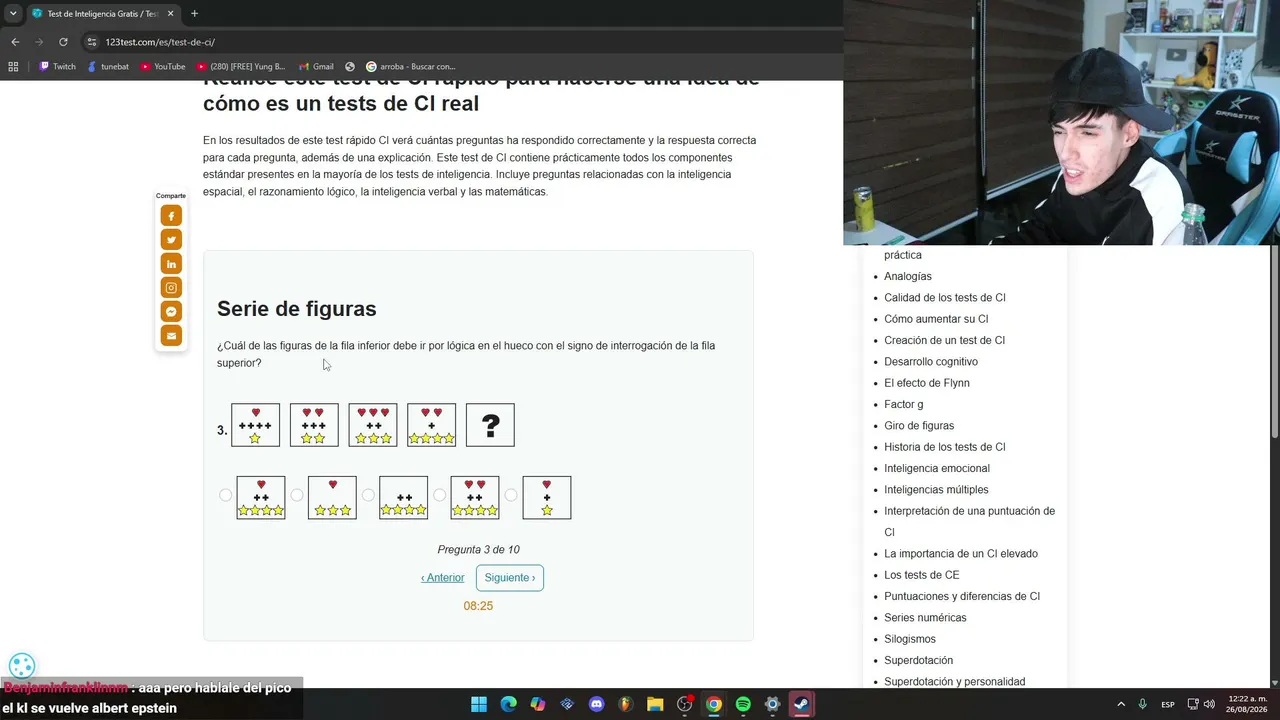
Task: Switch the ESP keyboard language indicator
Action: pos(1168,704)
